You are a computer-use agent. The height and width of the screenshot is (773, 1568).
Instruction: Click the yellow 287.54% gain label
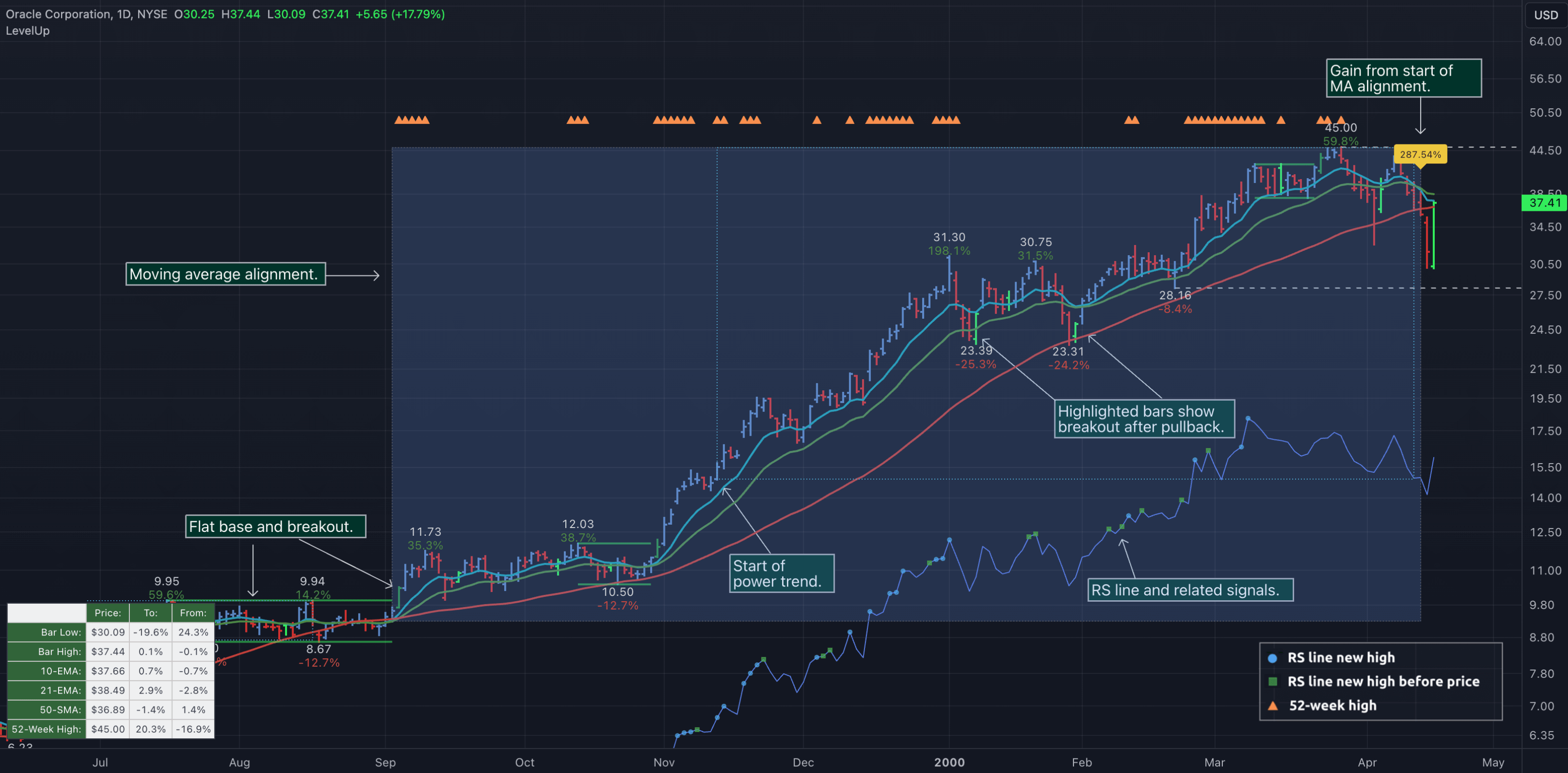[x=1420, y=155]
